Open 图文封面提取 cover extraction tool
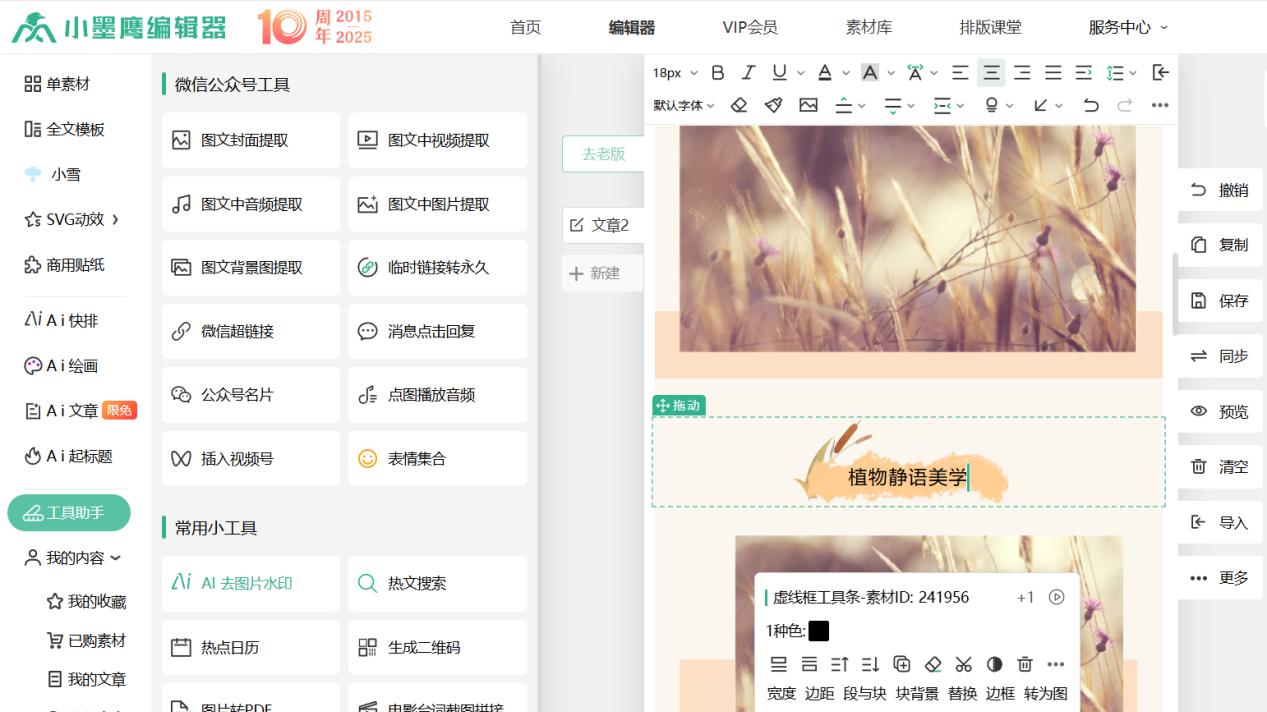 click(250, 140)
